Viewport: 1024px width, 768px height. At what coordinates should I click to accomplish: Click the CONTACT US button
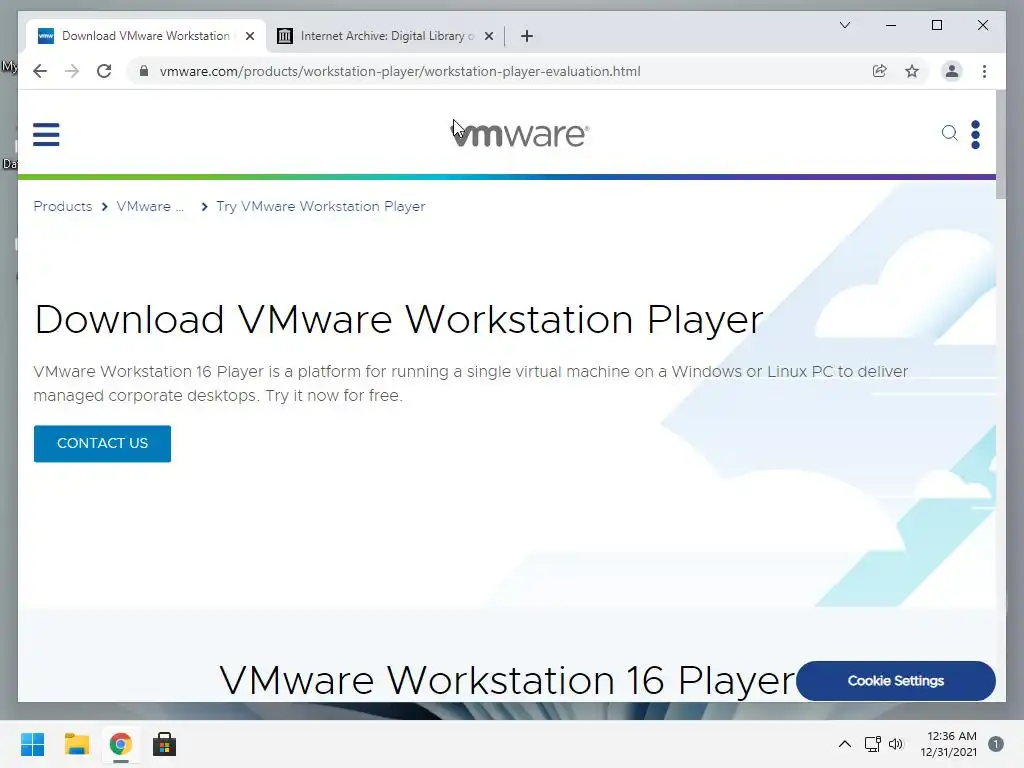[x=103, y=443]
